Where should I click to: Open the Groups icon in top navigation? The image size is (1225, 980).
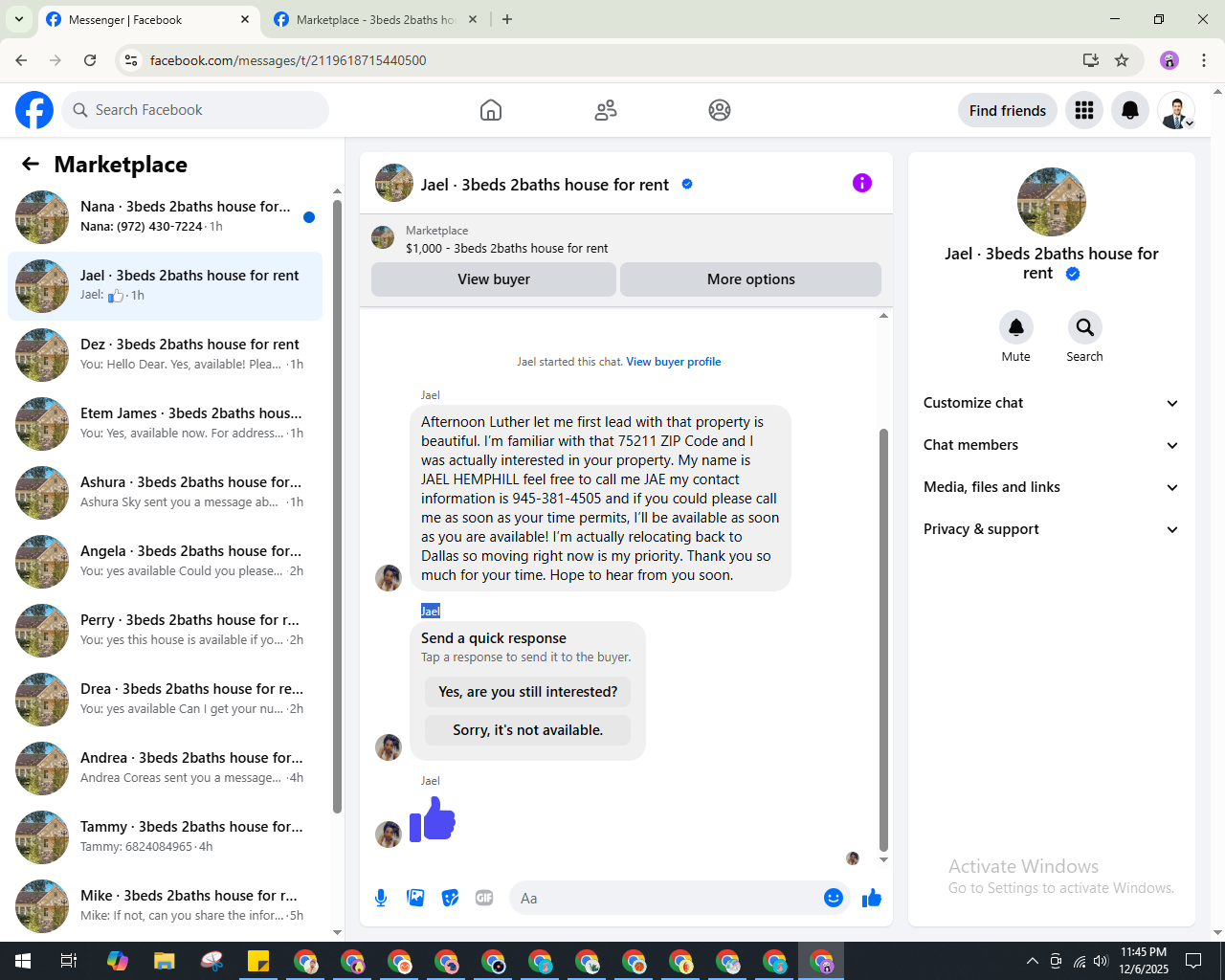pyautogui.click(x=720, y=110)
